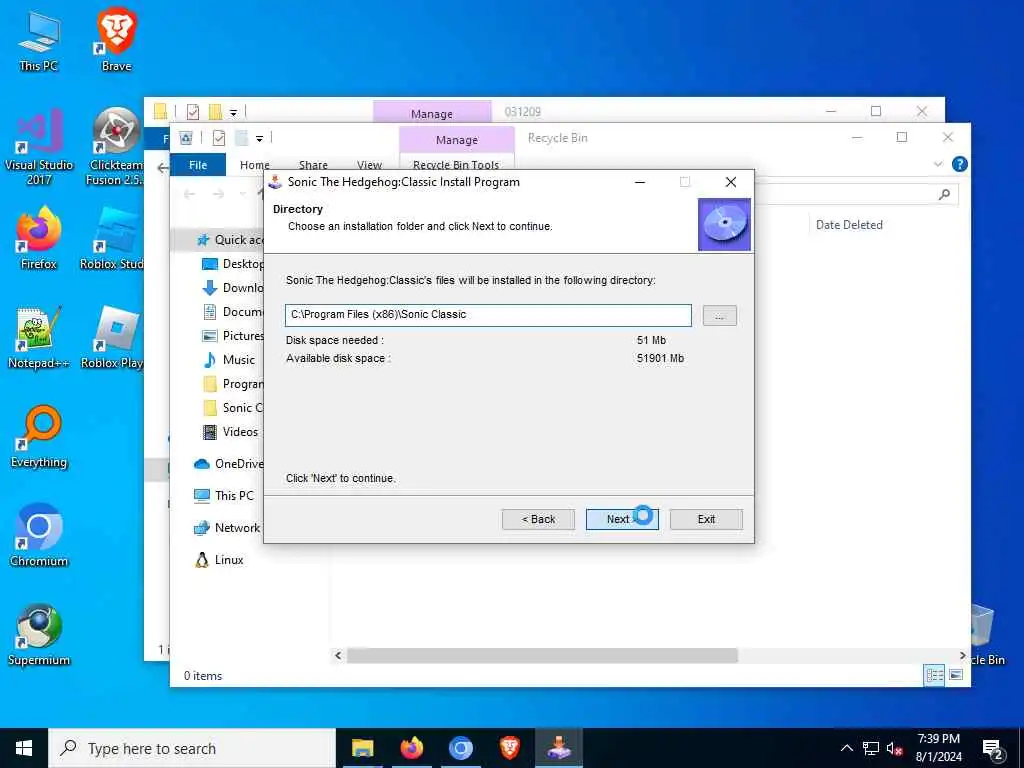Viewport: 1024px width, 768px height.
Task: Open the View ribbon tab
Action: tap(370, 165)
